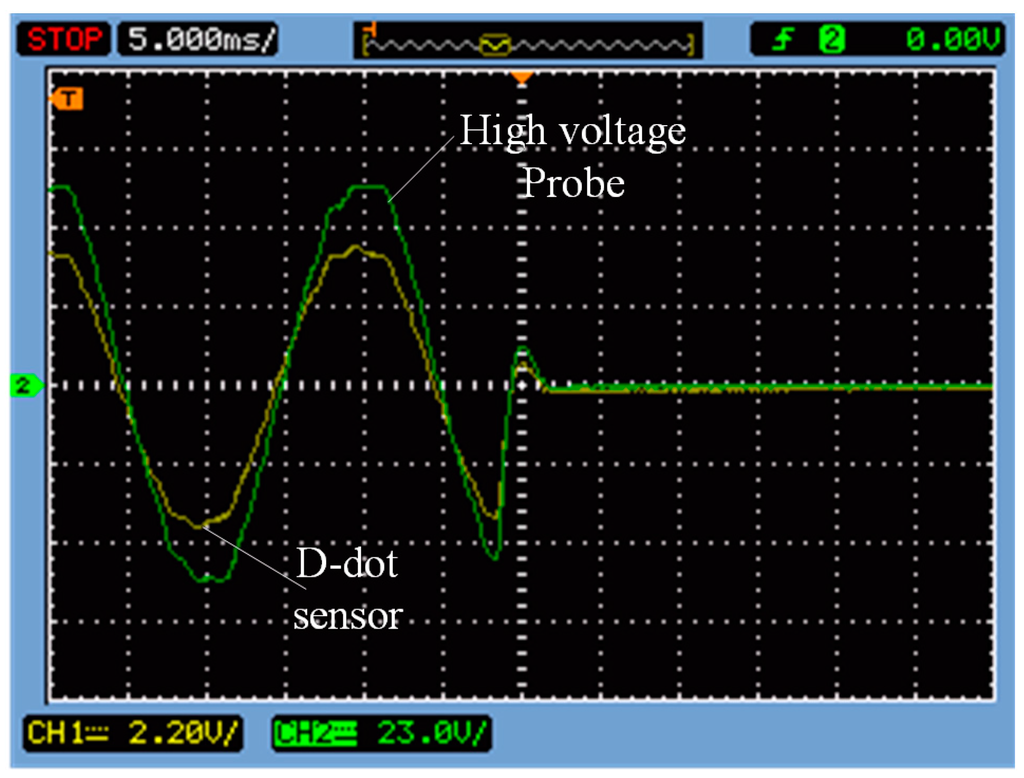1024x778 pixels.
Task: Click the orange trigger position triangle at top
Action: (x=521, y=78)
